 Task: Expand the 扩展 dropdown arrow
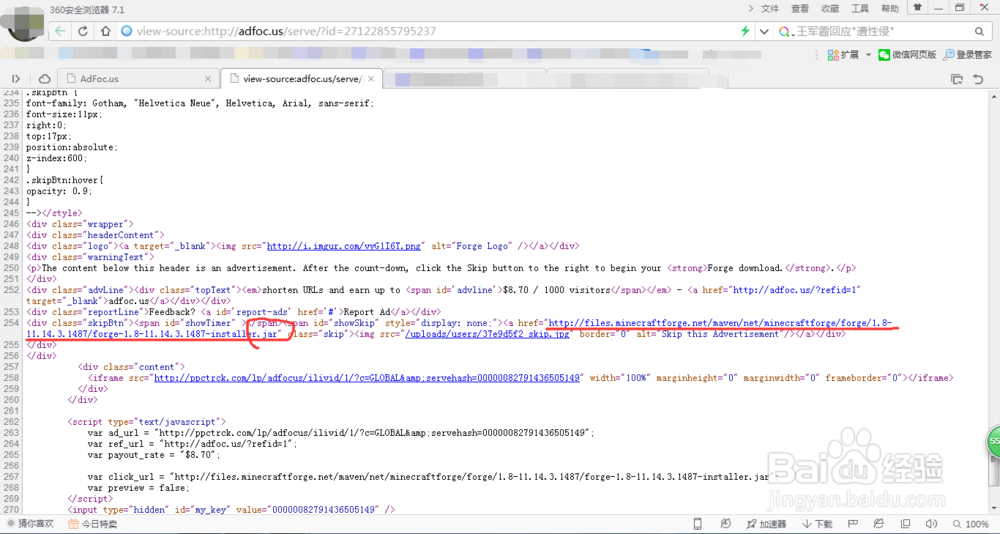pyautogui.click(x=868, y=55)
